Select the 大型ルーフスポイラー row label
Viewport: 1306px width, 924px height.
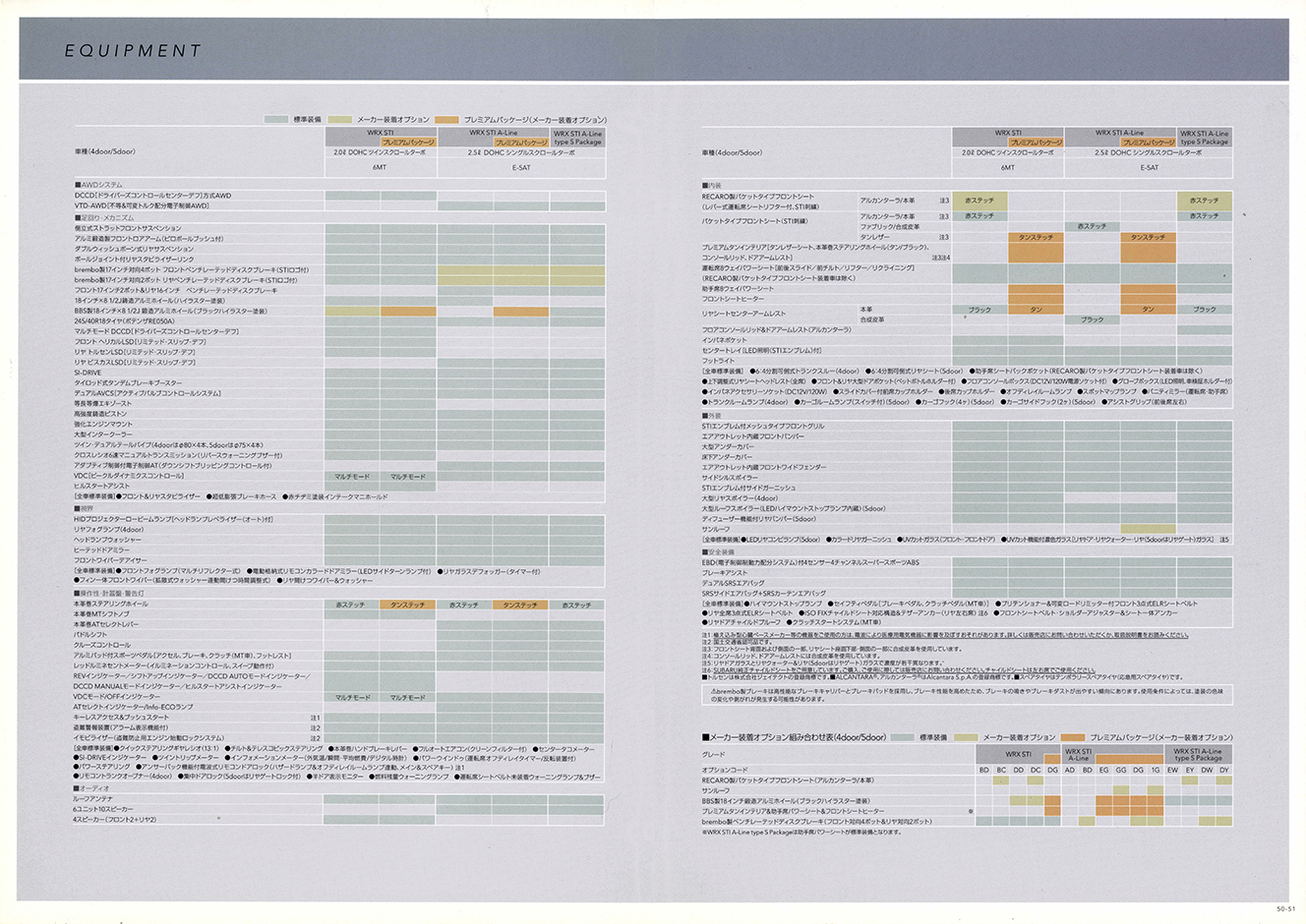coord(794,509)
